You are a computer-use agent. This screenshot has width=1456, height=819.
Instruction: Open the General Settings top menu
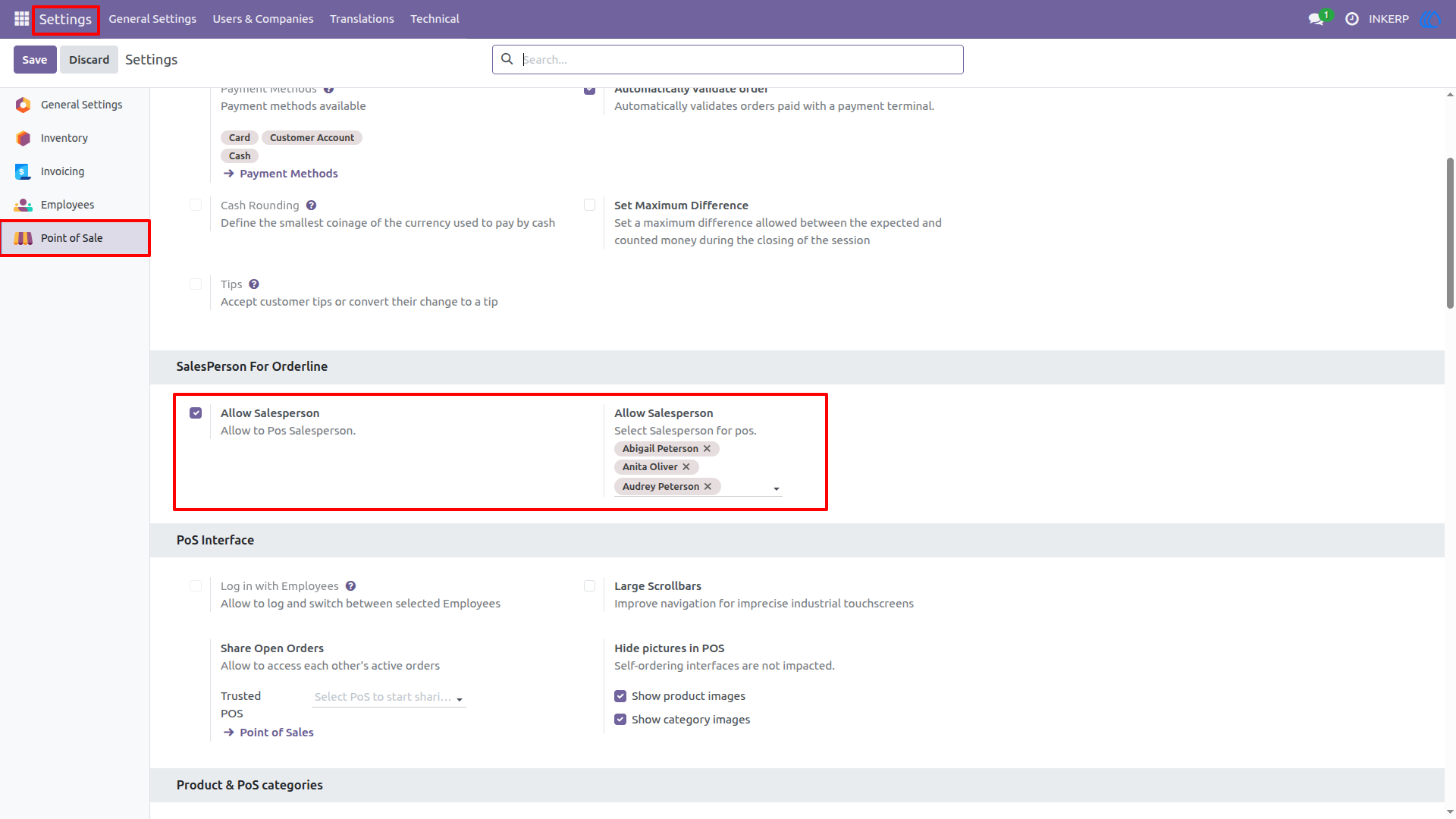coord(152,19)
